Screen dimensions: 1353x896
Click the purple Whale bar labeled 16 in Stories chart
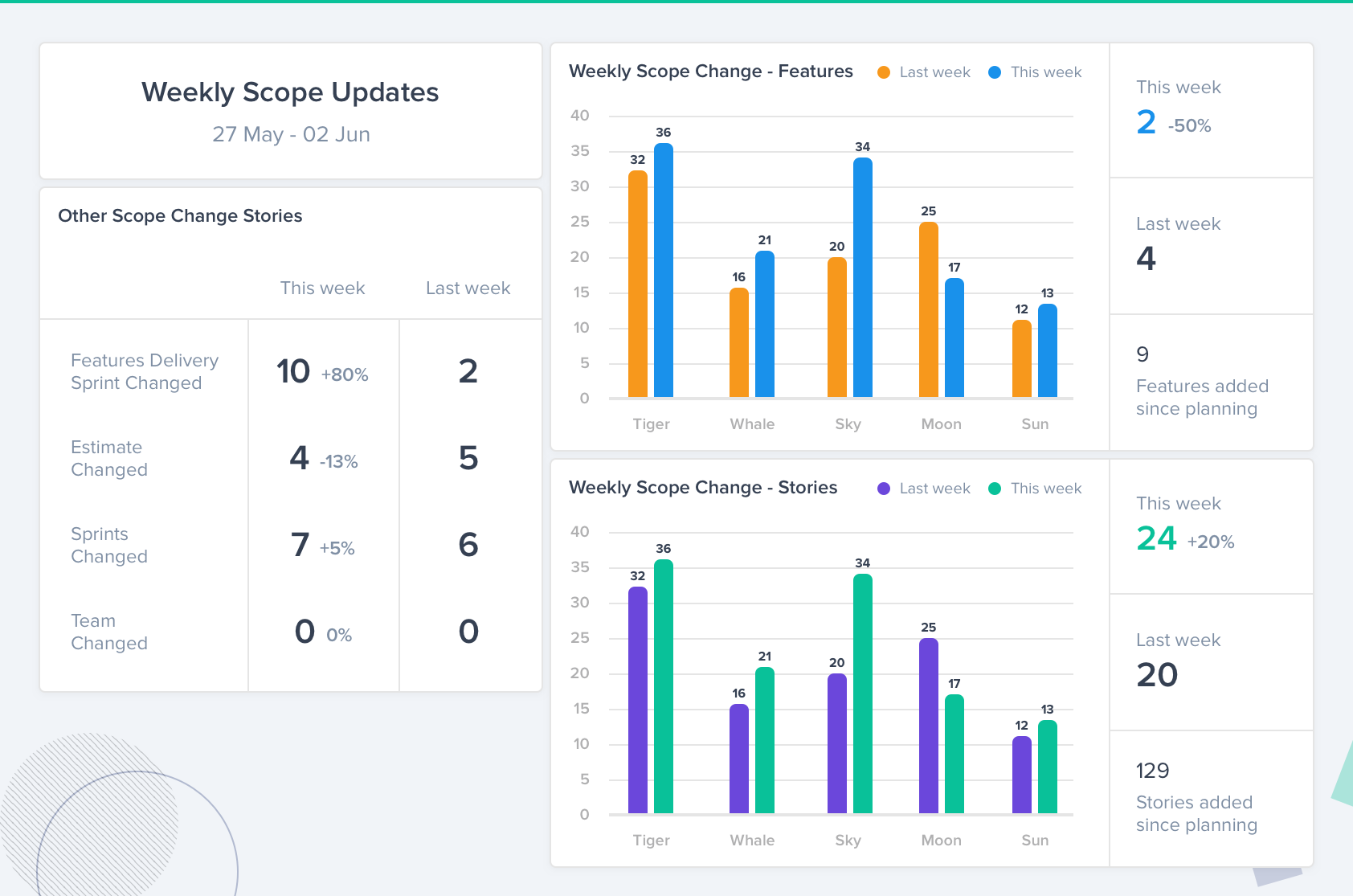coord(739,759)
